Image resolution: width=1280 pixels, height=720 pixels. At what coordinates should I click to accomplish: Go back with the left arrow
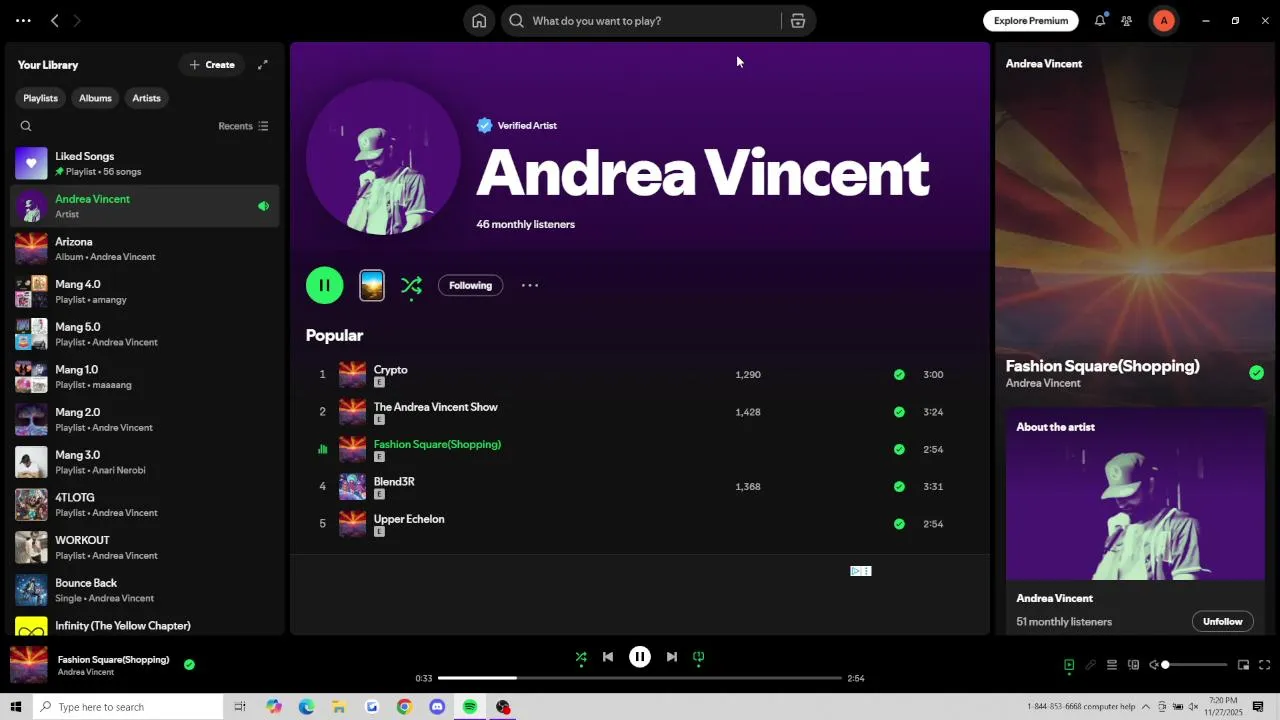[55, 21]
